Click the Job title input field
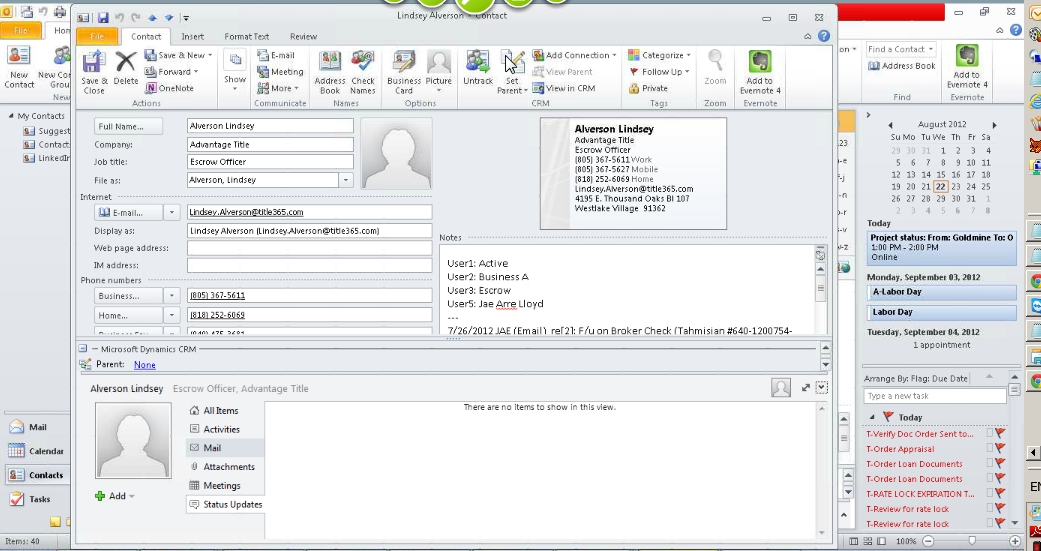This screenshot has width=1041, height=551. (x=270, y=162)
